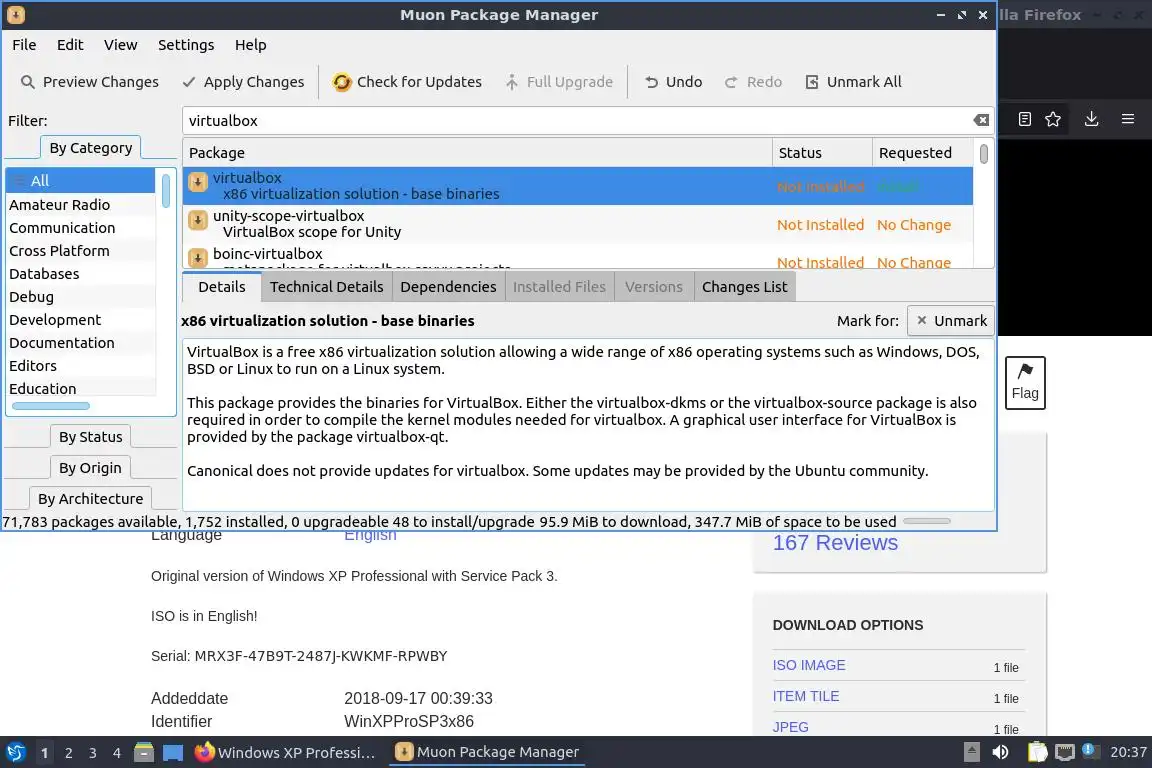Open the 167 Reviews link

click(835, 542)
